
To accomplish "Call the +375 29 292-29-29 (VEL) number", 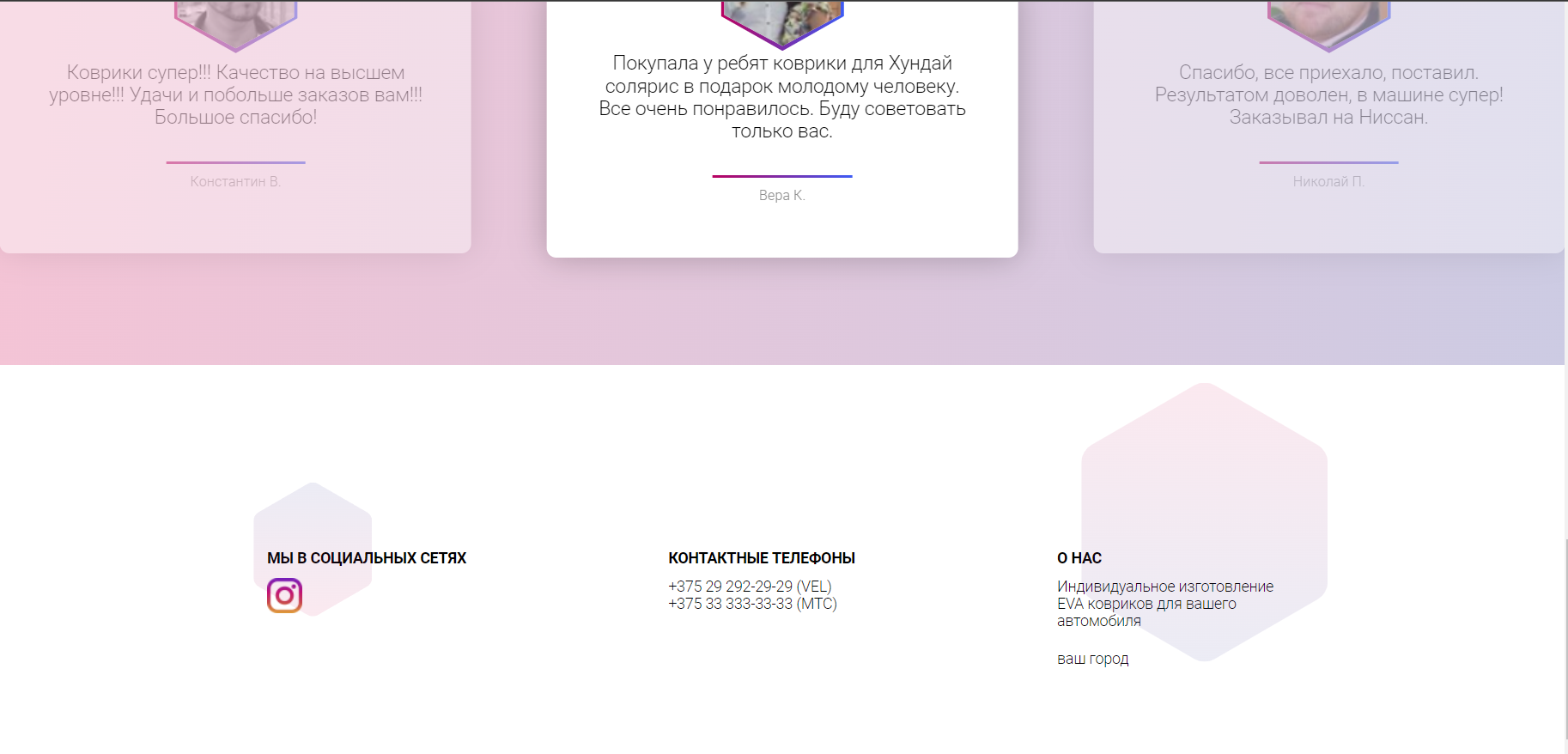I will [750, 587].
